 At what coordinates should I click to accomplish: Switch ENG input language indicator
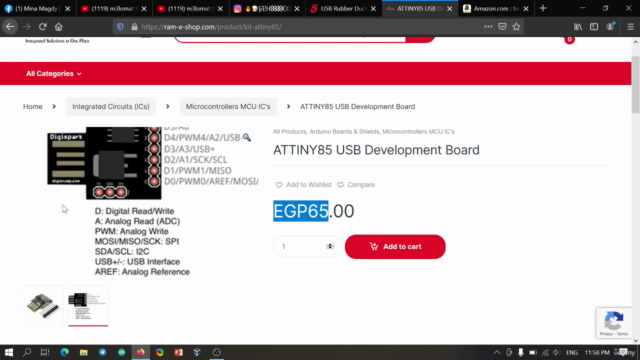[572, 352]
